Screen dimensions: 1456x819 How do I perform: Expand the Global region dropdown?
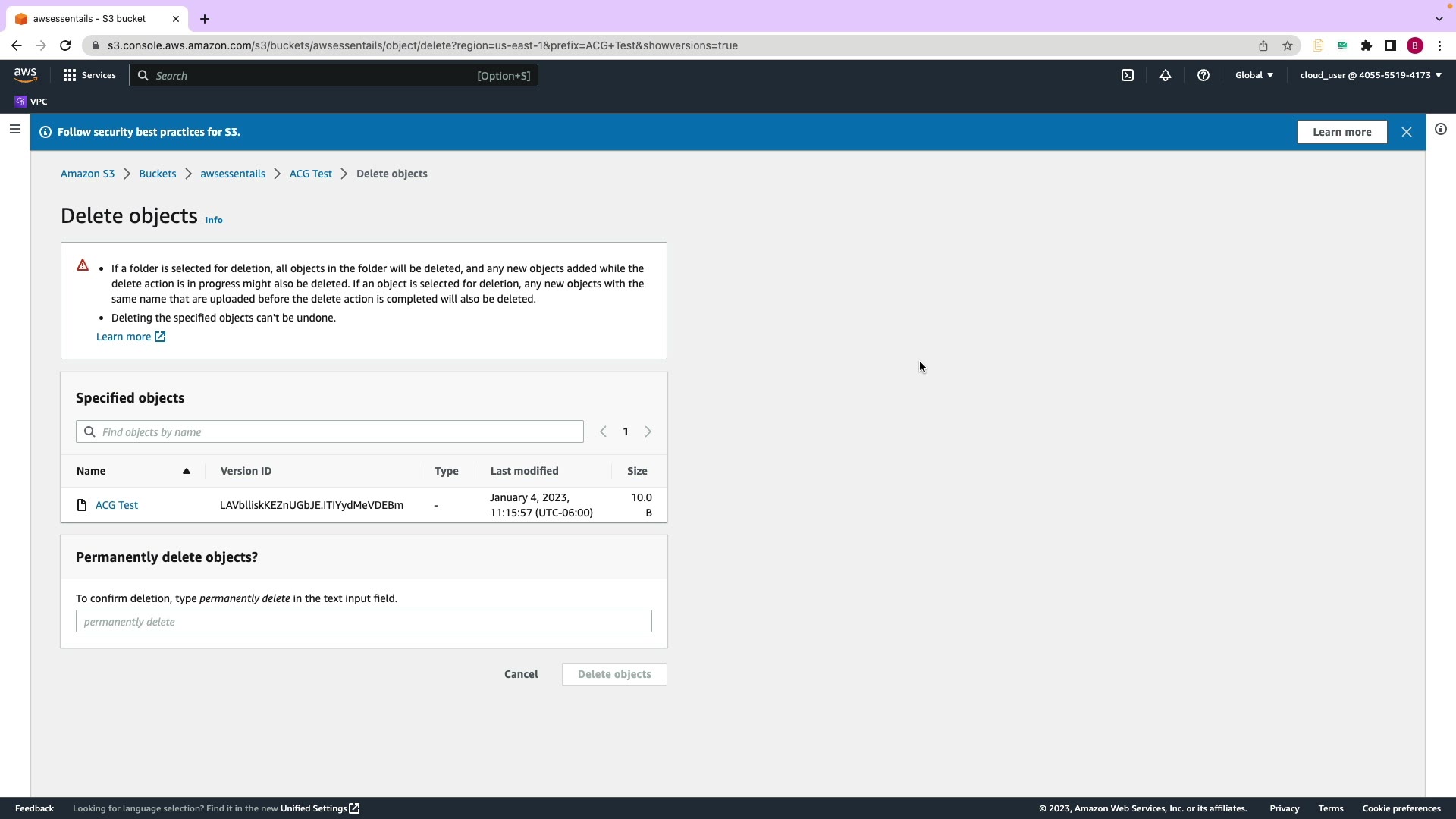pyautogui.click(x=1254, y=75)
